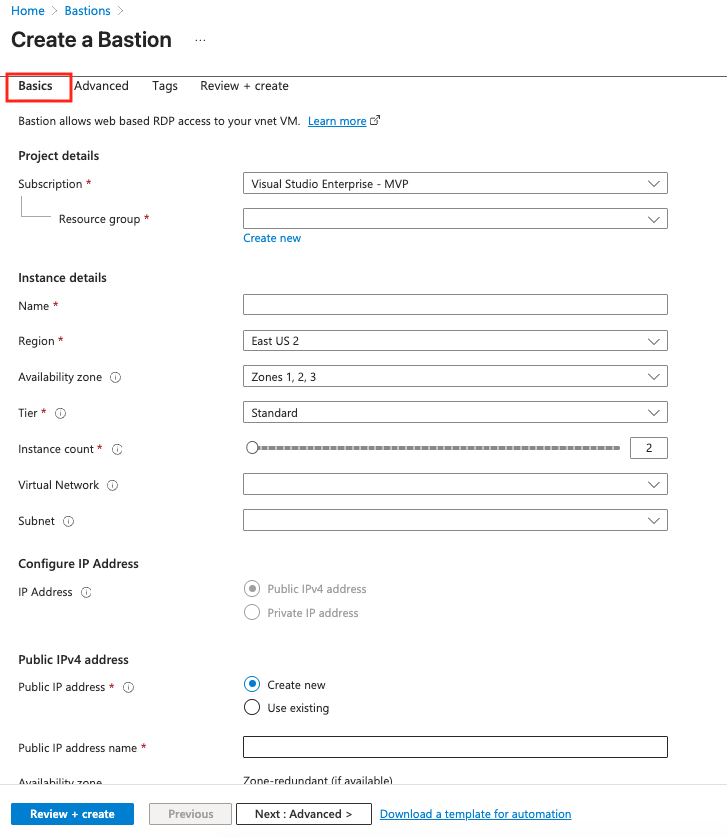The width and height of the screenshot is (727, 837).
Task: Click the info icon next to Availability zone
Action: coord(116,377)
